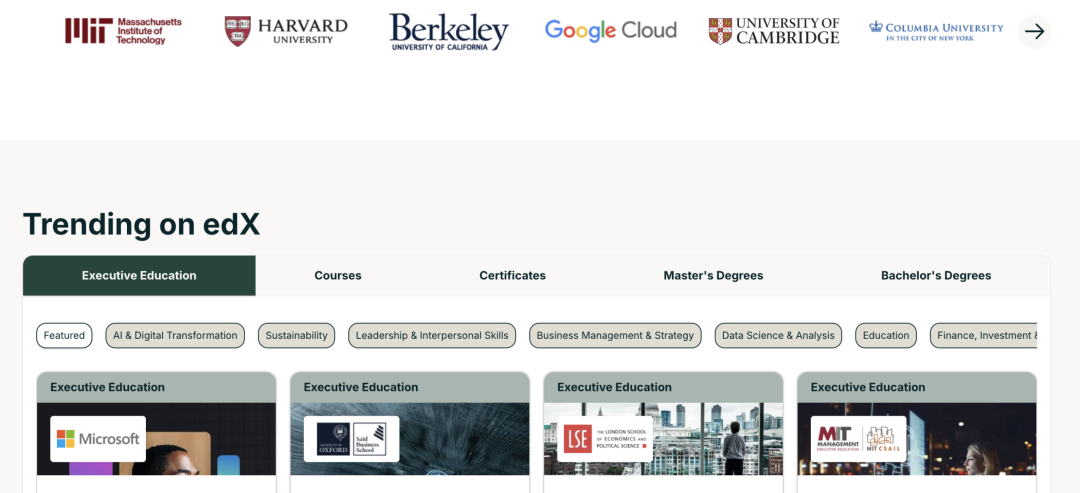The image size is (1080, 493).
Task: Click Executive Education label on LSE card
Action: point(614,387)
